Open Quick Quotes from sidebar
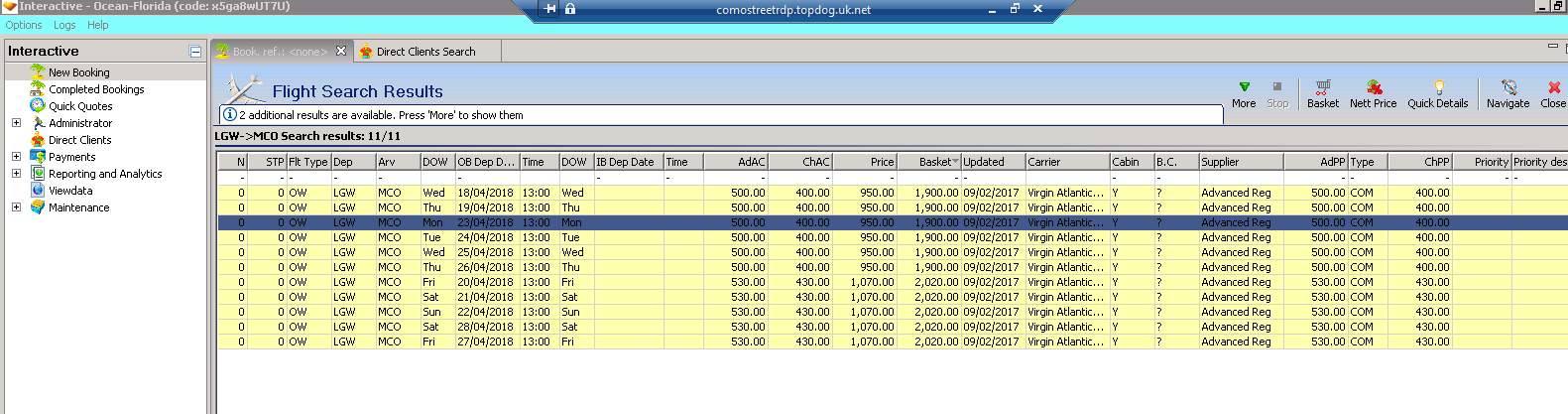The width and height of the screenshot is (1568, 414). (x=80, y=106)
